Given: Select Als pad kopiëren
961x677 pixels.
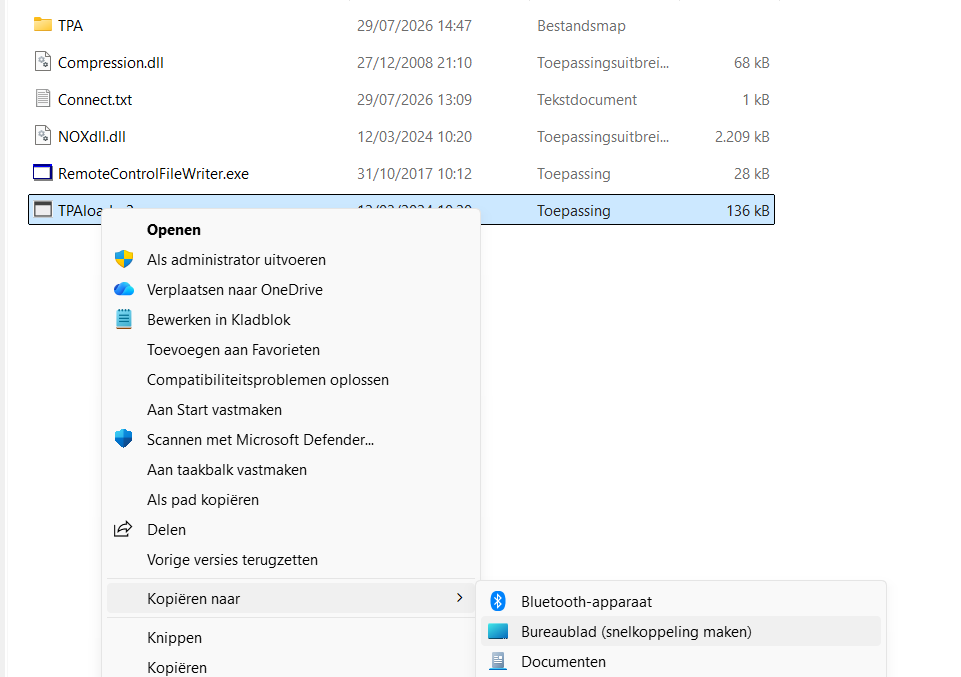Looking at the screenshot, I should 291,500.
